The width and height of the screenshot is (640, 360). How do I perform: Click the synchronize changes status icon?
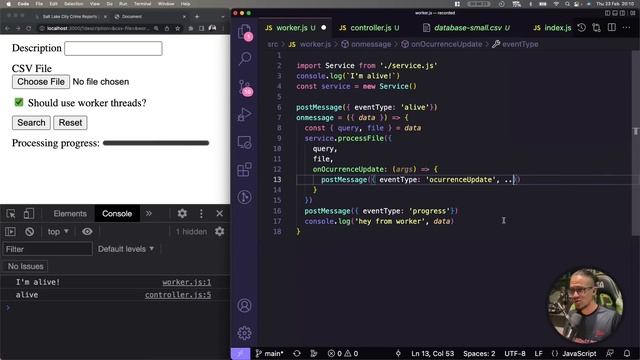[x=297, y=353]
